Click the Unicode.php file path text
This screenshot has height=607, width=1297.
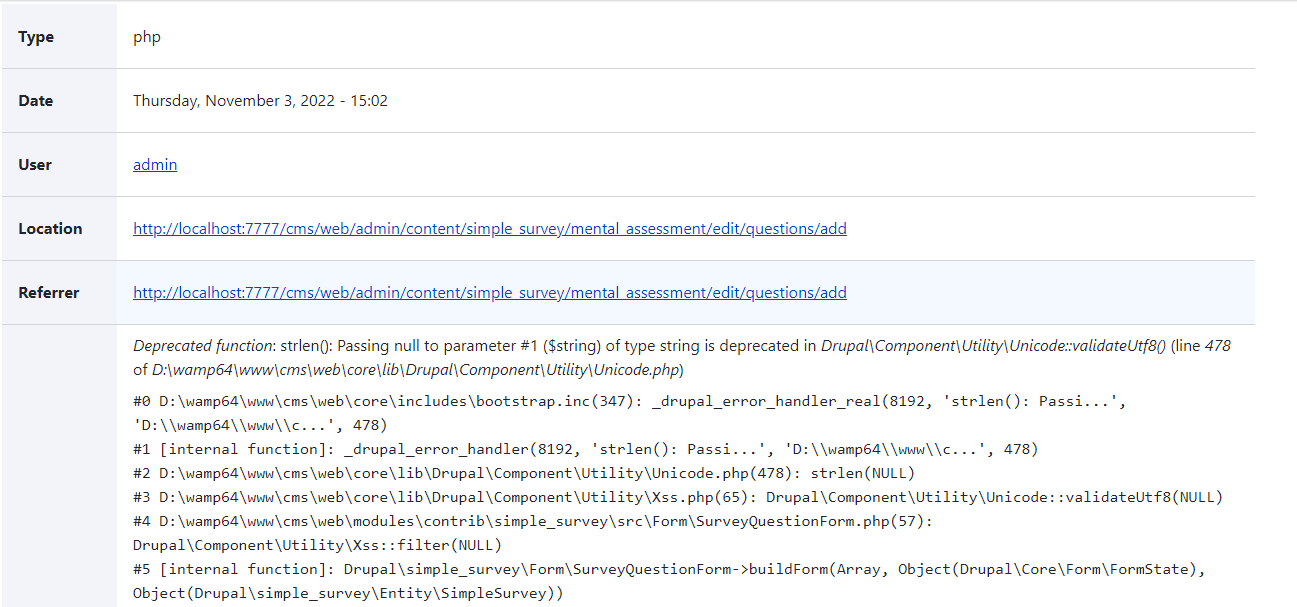416,371
